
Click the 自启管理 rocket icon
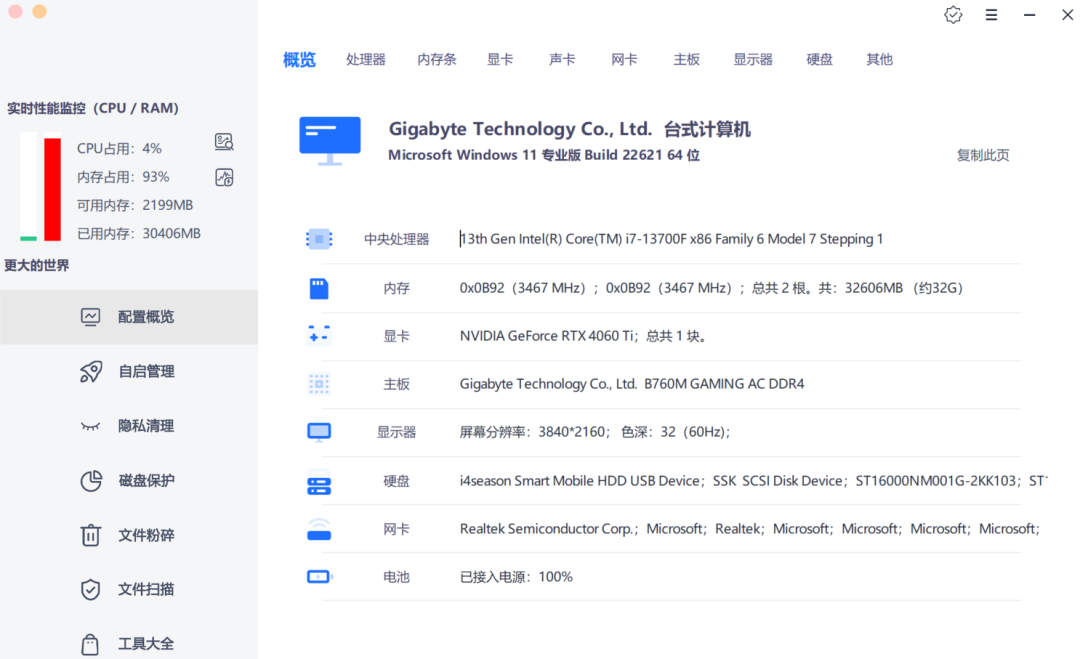tap(90, 372)
